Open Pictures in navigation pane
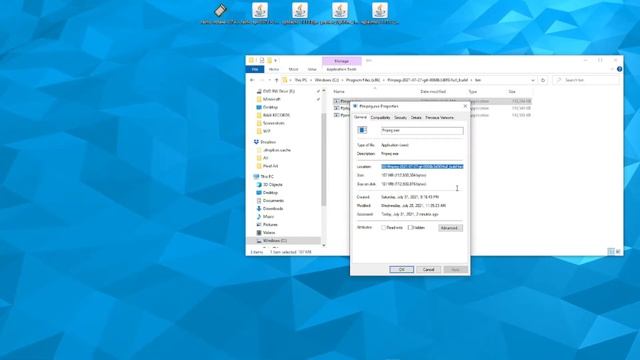640x360 pixels. pyautogui.click(x=267, y=225)
